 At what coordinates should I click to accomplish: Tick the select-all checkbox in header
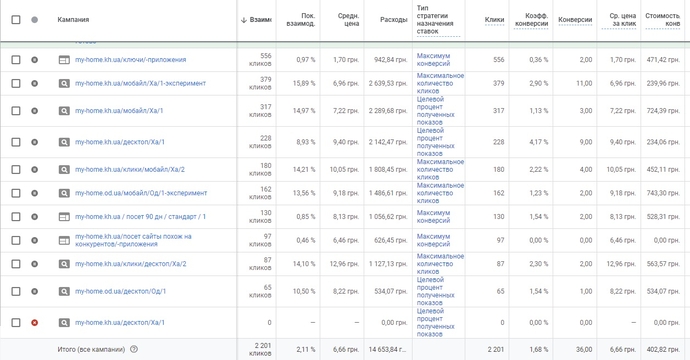[16, 20]
